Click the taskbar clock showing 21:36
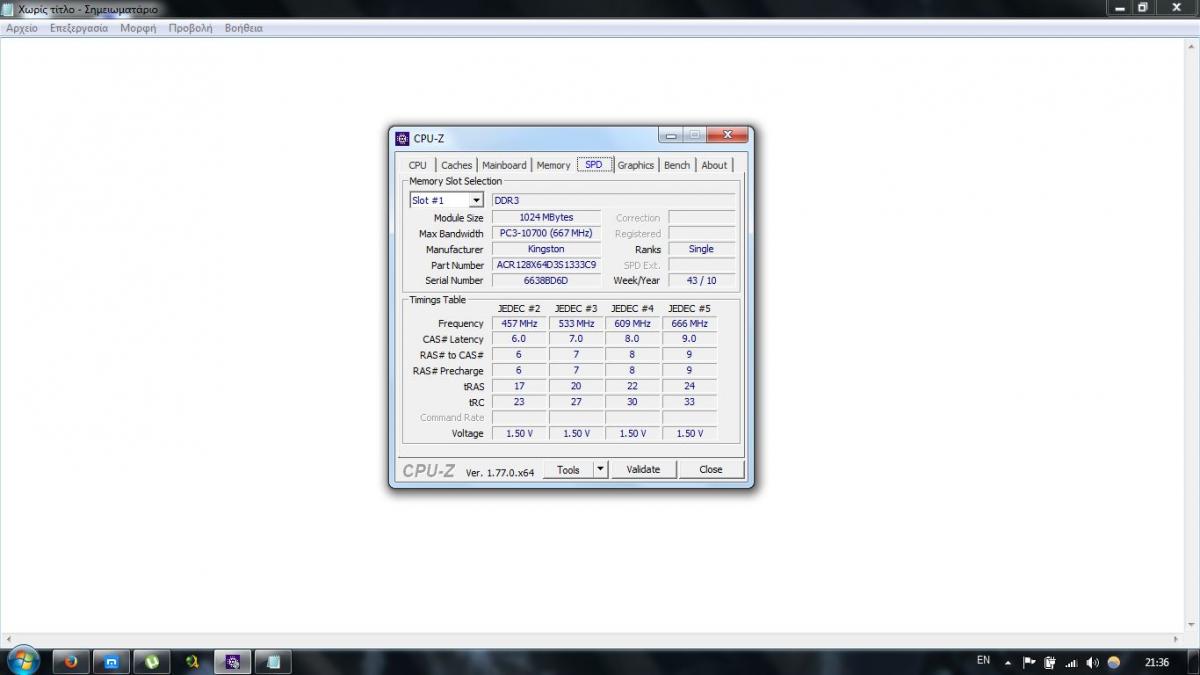 (1157, 662)
